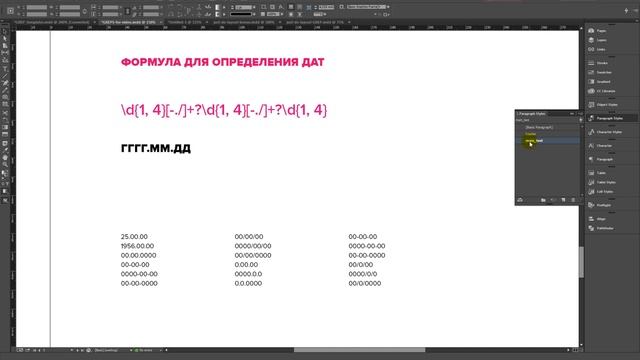The image size is (640, 360).
Task: Select the Type tool
Action: pyautogui.click(x=5, y=68)
